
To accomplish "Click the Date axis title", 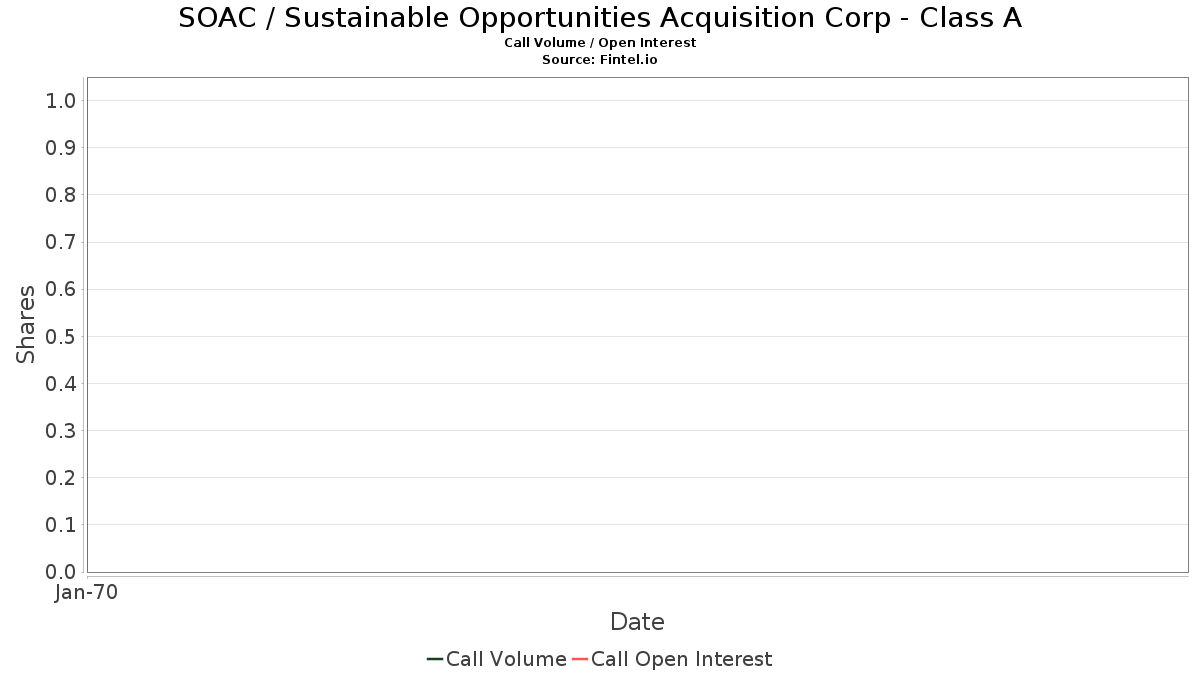I will [637, 622].
